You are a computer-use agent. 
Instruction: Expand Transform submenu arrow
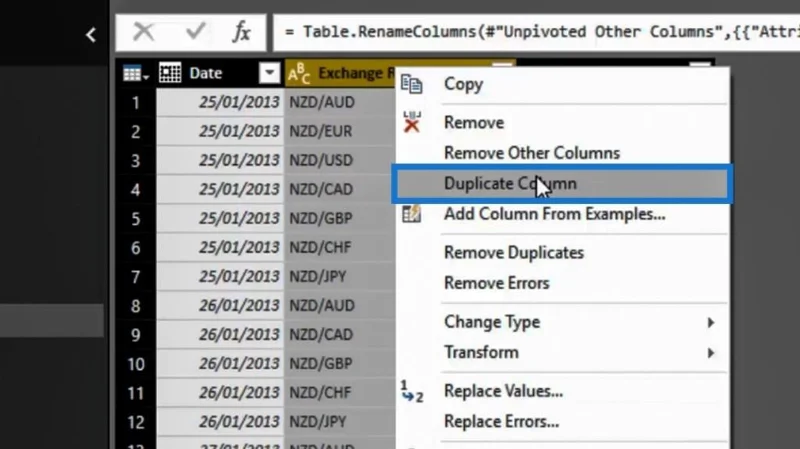pyautogui.click(x=711, y=353)
